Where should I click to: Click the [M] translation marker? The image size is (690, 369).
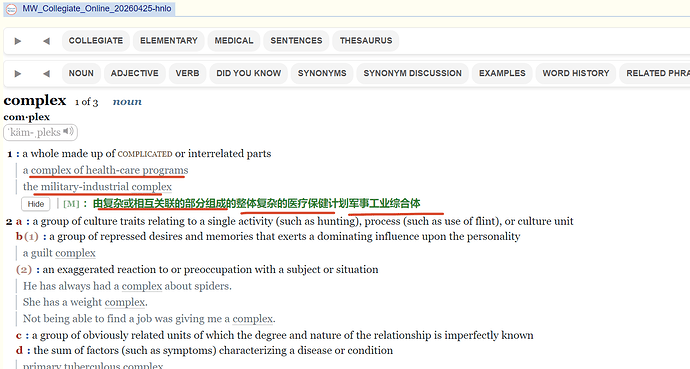click(71, 204)
